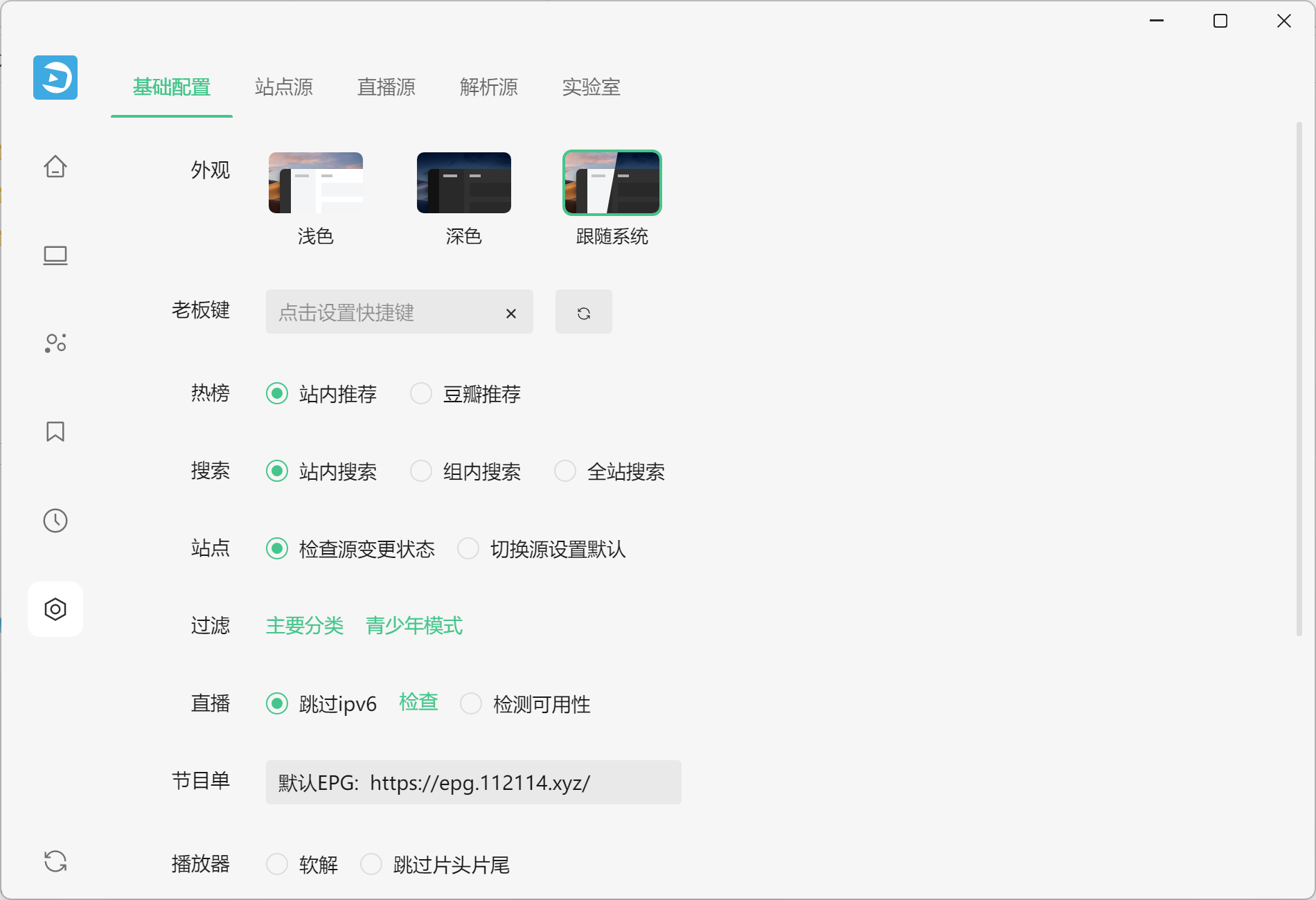Click the hexagon settings icon in sidebar
Viewport: 1316px width, 900px height.
tap(55, 609)
